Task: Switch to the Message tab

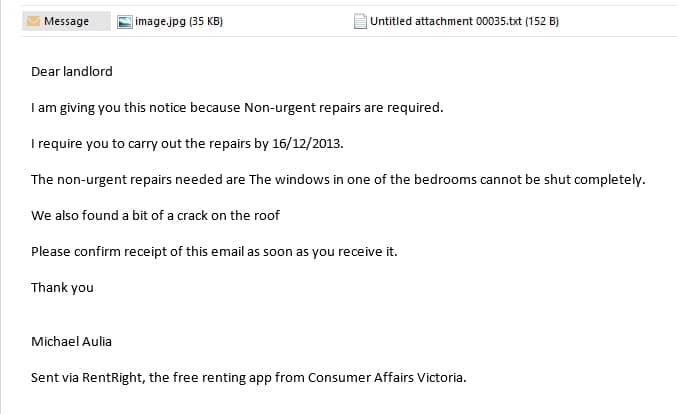Action: pos(66,21)
